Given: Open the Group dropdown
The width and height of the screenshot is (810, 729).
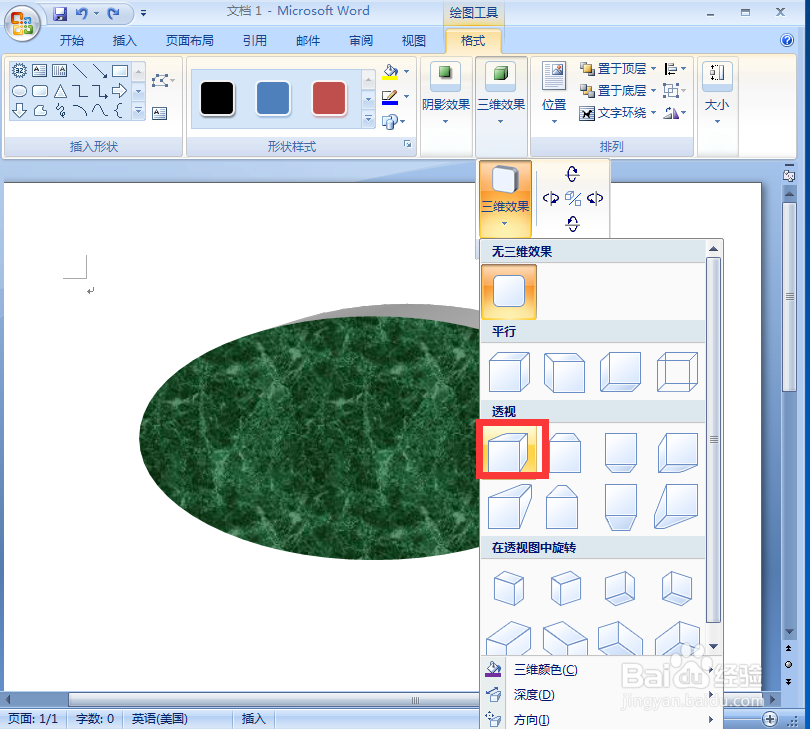Looking at the screenshot, I should point(675,91).
